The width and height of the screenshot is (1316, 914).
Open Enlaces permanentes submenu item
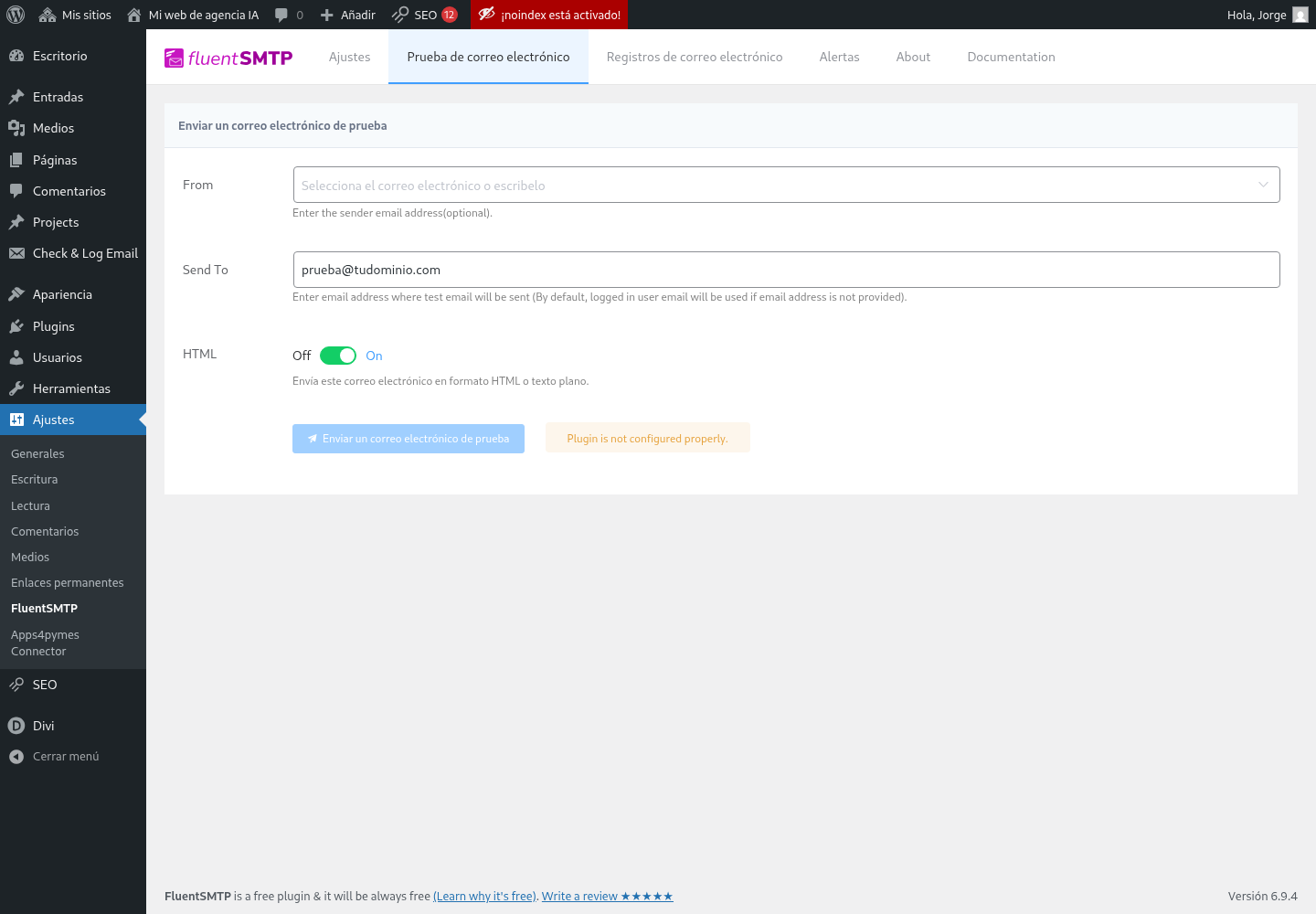[68, 582]
